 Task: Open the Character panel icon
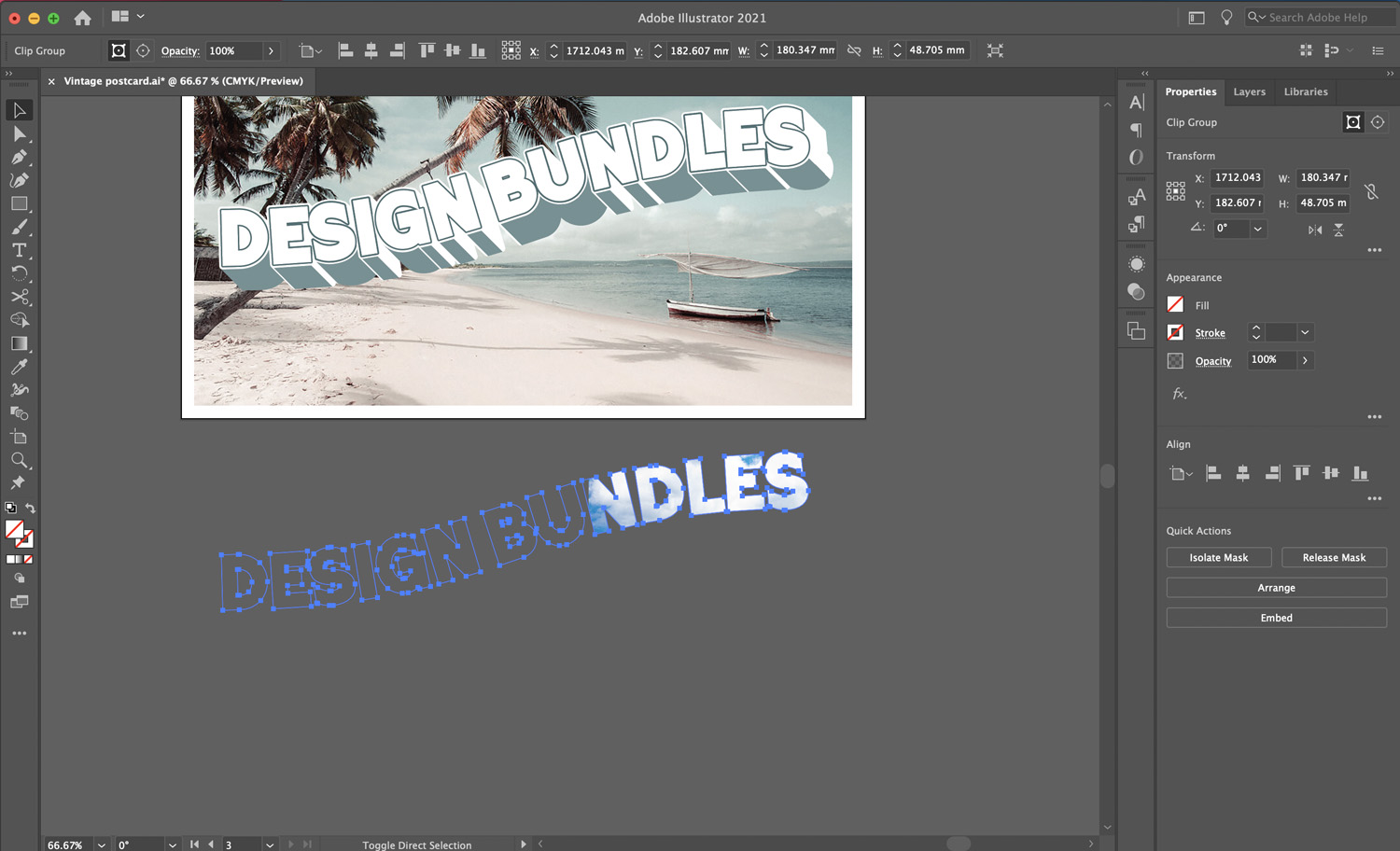coord(1136,103)
